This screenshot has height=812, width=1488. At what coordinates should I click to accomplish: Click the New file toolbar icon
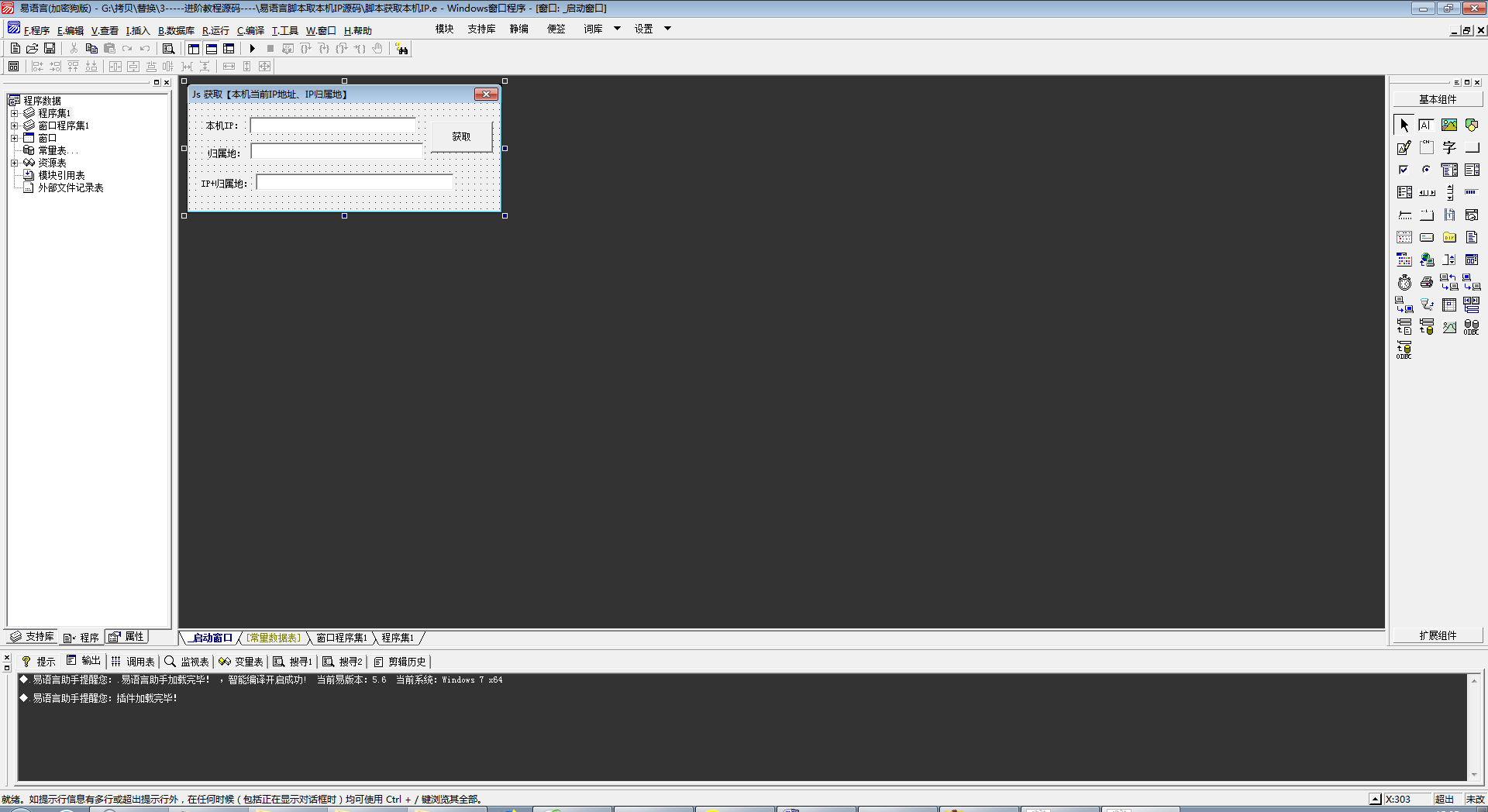coord(15,48)
